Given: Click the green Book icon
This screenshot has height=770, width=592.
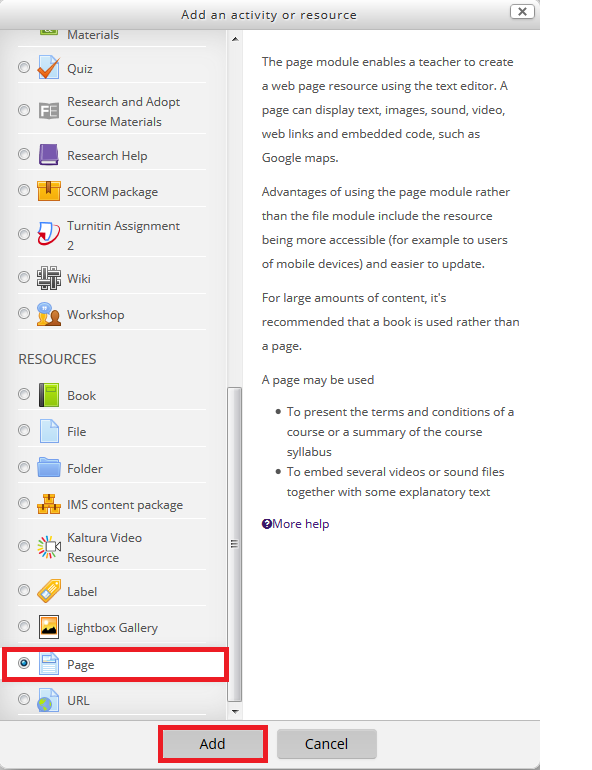Looking at the screenshot, I should tap(49, 395).
